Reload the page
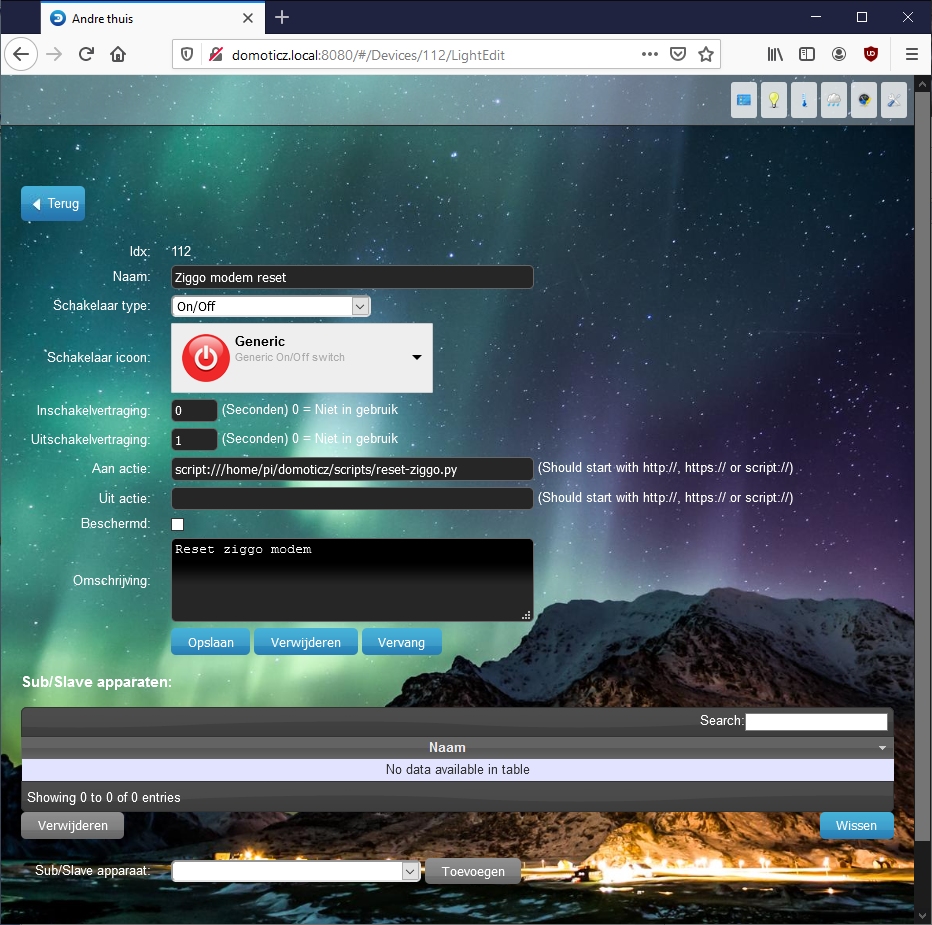932x925 pixels. (86, 55)
